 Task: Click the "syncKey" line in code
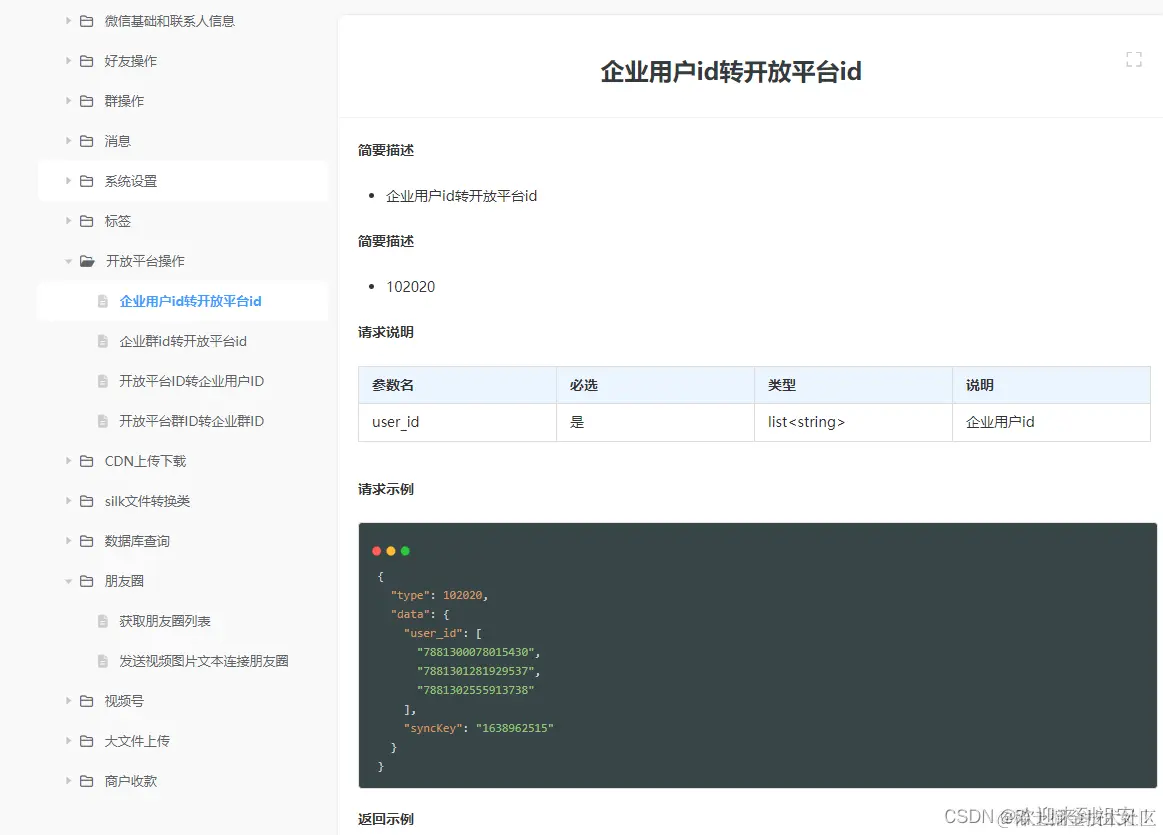[x=478, y=728]
